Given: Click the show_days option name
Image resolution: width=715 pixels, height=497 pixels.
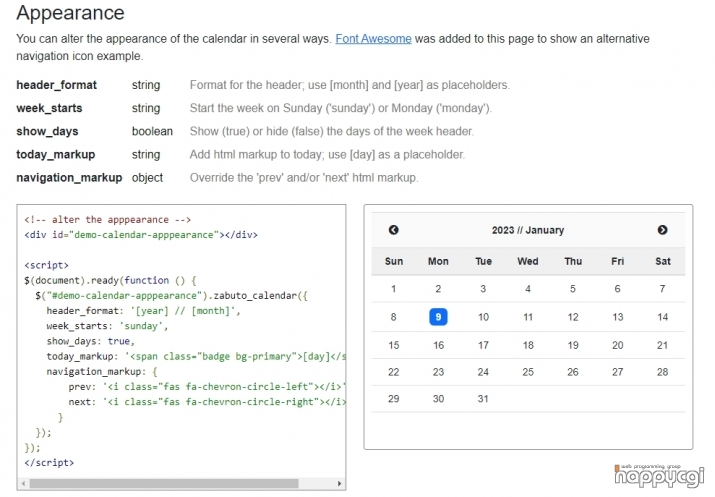Looking at the screenshot, I should click(47, 131).
